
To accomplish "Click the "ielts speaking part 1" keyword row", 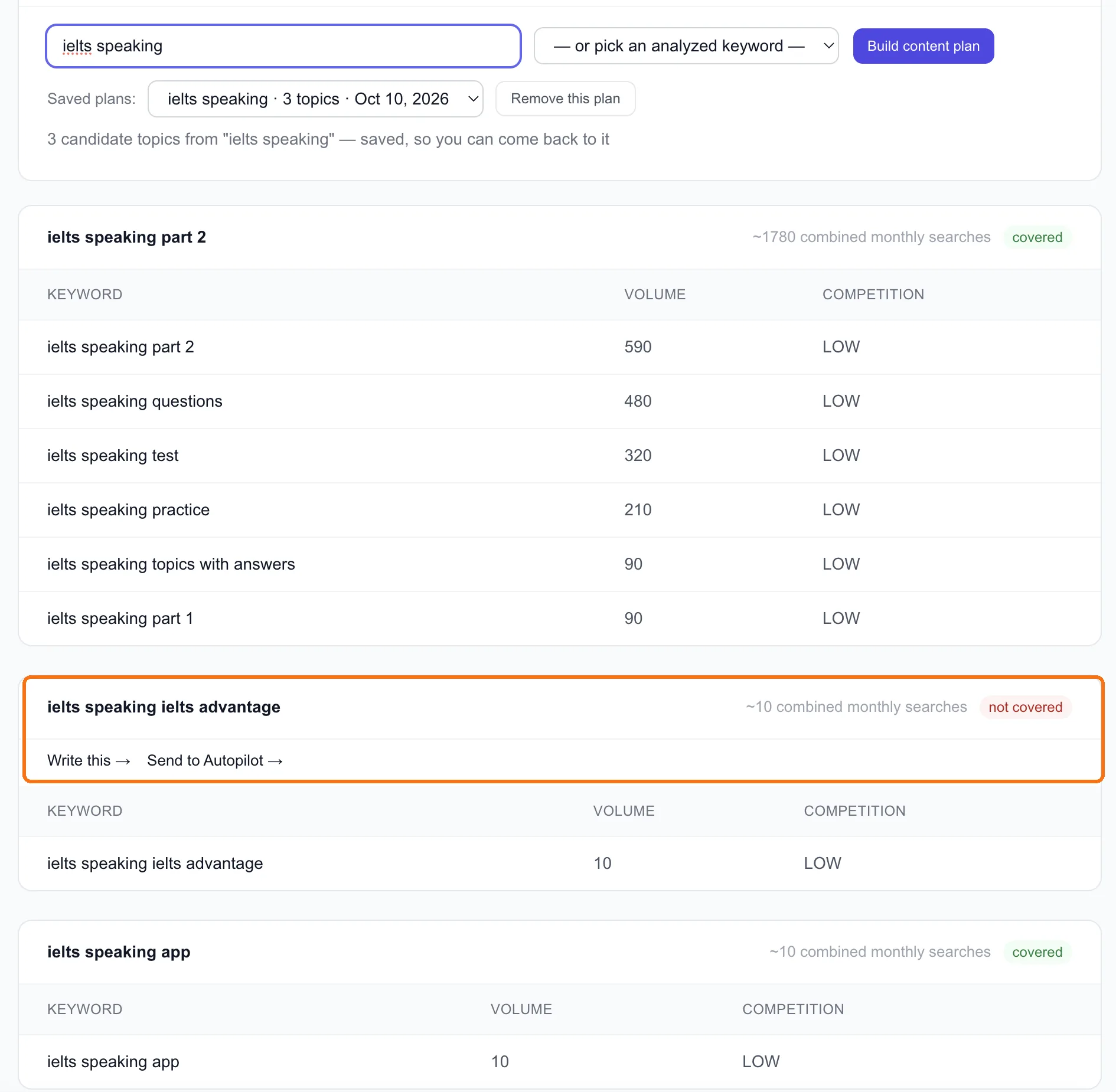I will (x=560, y=619).
